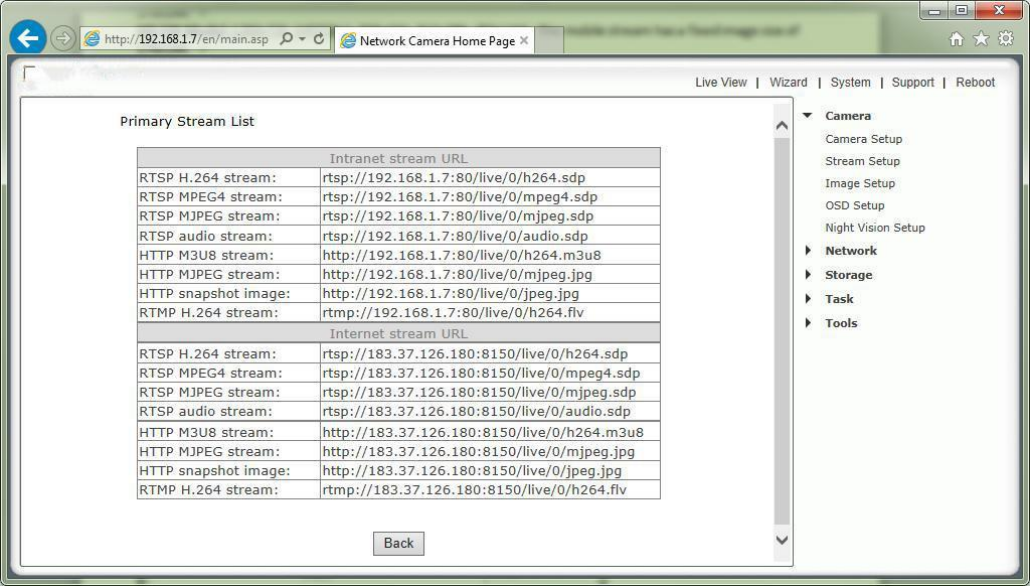Open System menu

(x=850, y=82)
